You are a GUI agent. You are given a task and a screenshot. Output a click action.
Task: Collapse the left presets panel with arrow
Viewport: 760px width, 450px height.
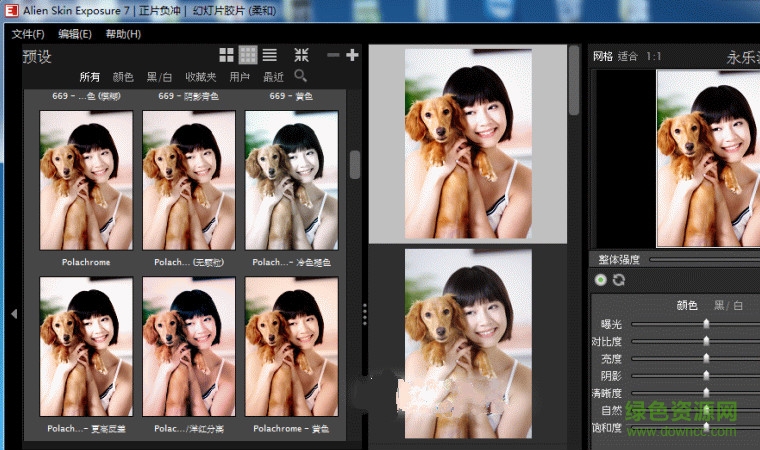[14, 313]
